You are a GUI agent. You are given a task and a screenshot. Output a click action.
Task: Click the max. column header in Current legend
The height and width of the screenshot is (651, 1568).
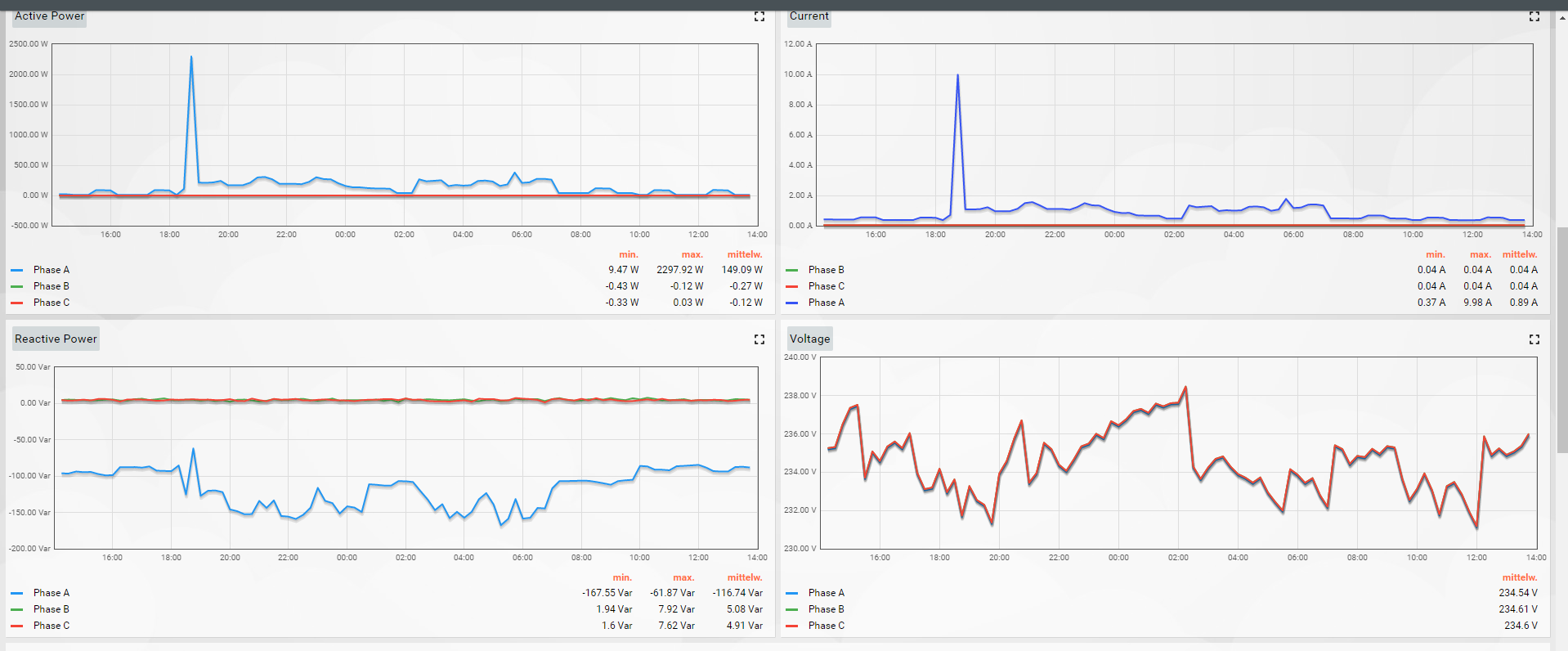[x=1481, y=254]
